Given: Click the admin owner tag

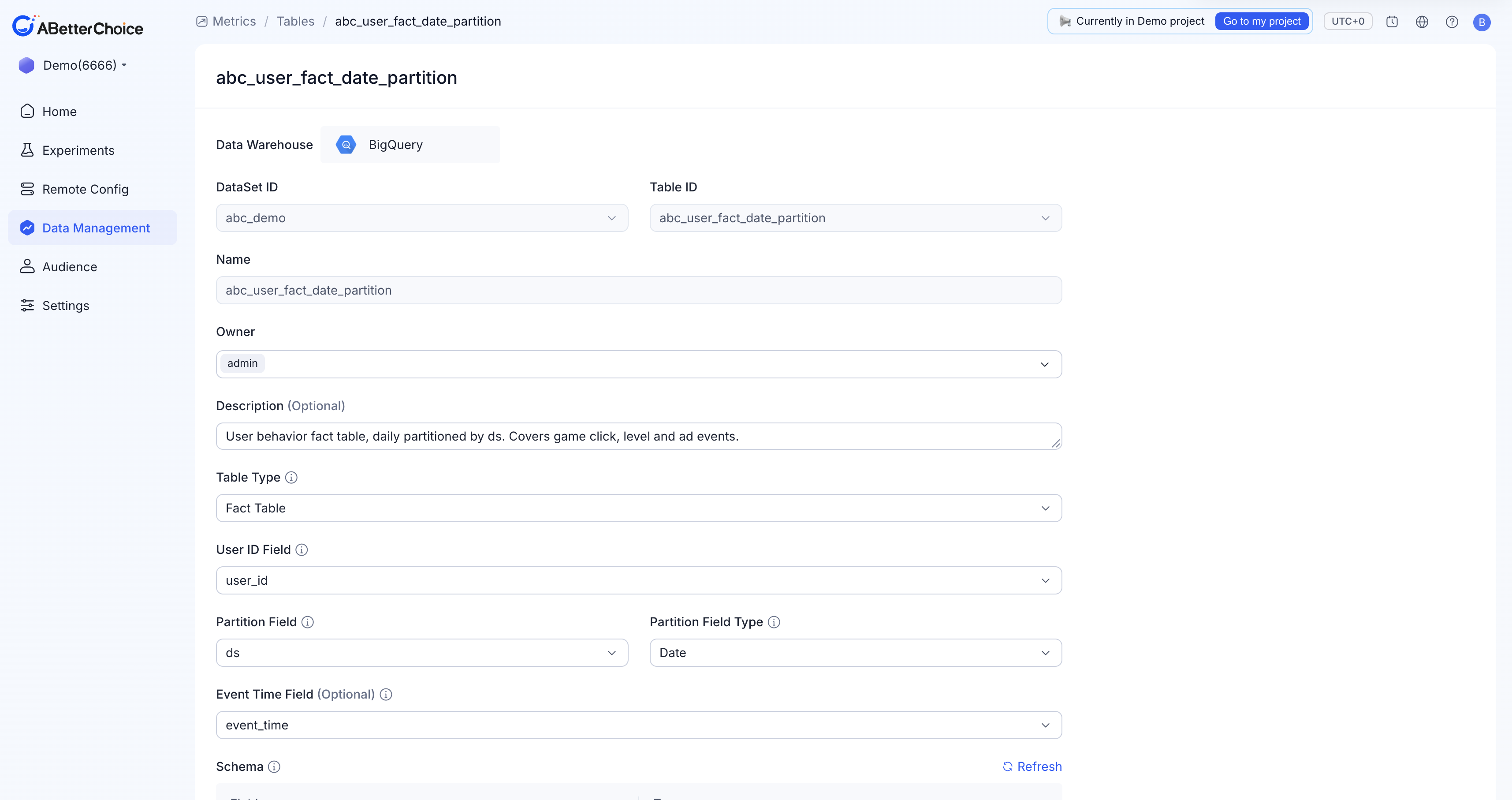Looking at the screenshot, I should (242, 363).
